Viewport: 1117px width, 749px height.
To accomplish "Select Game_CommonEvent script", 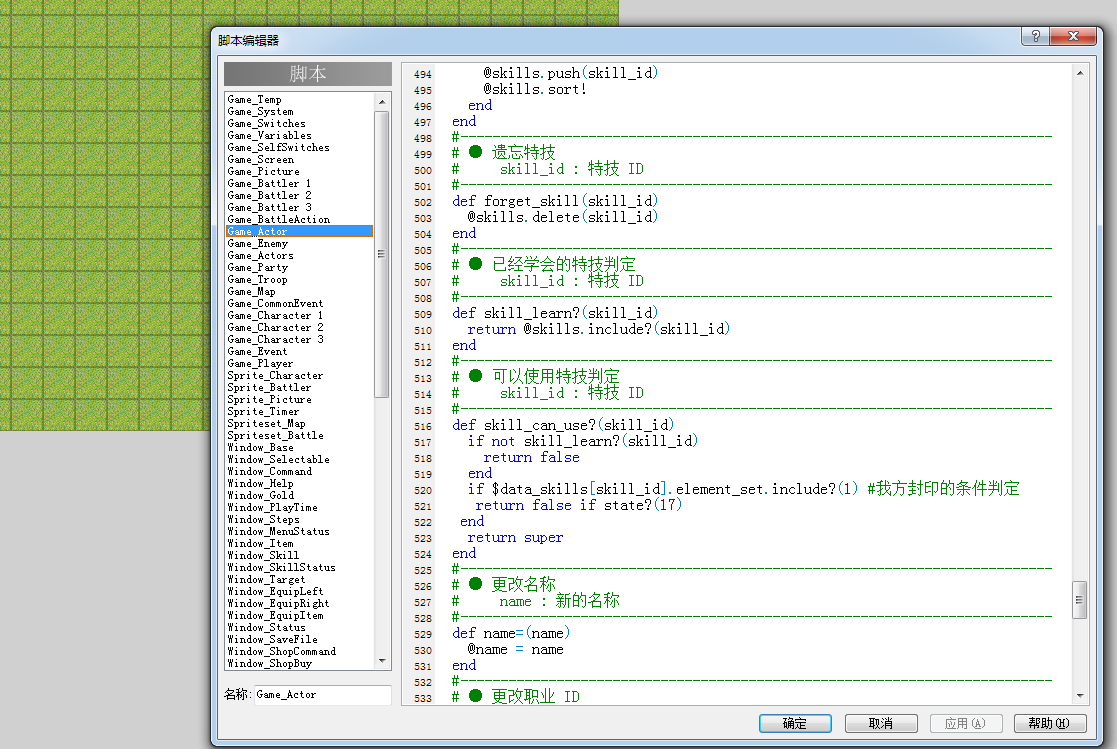I will coord(299,304).
